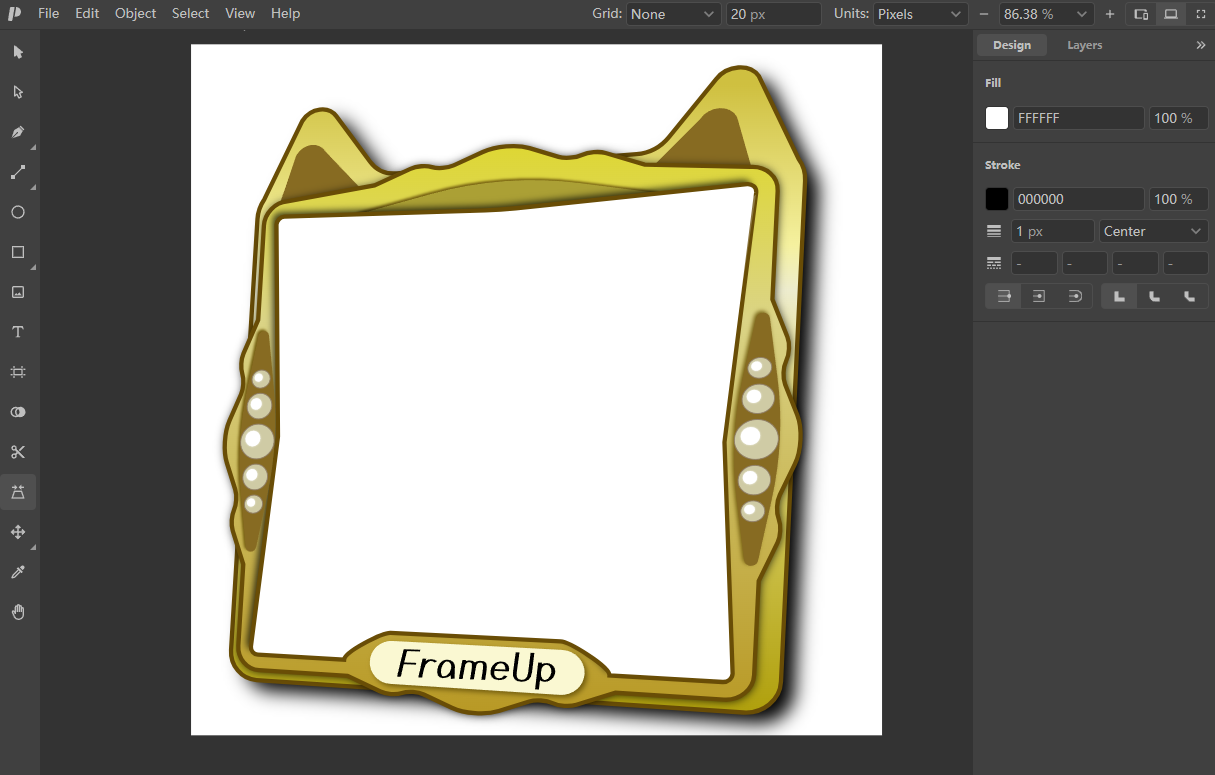The height and width of the screenshot is (775, 1215).
Task: Pick the Shape Builder tool
Action: [x=18, y=412]
